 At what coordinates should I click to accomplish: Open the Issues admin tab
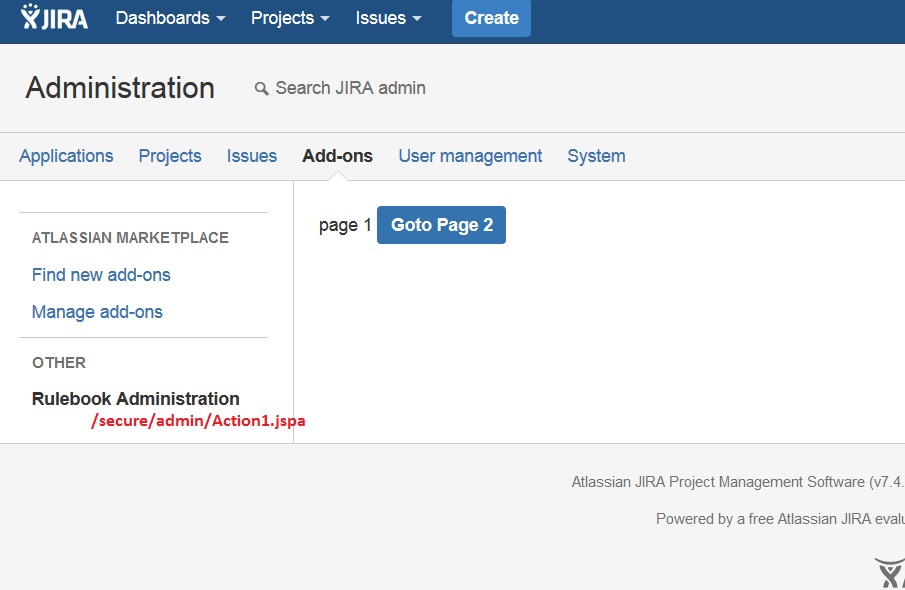(x=252, y=156)
